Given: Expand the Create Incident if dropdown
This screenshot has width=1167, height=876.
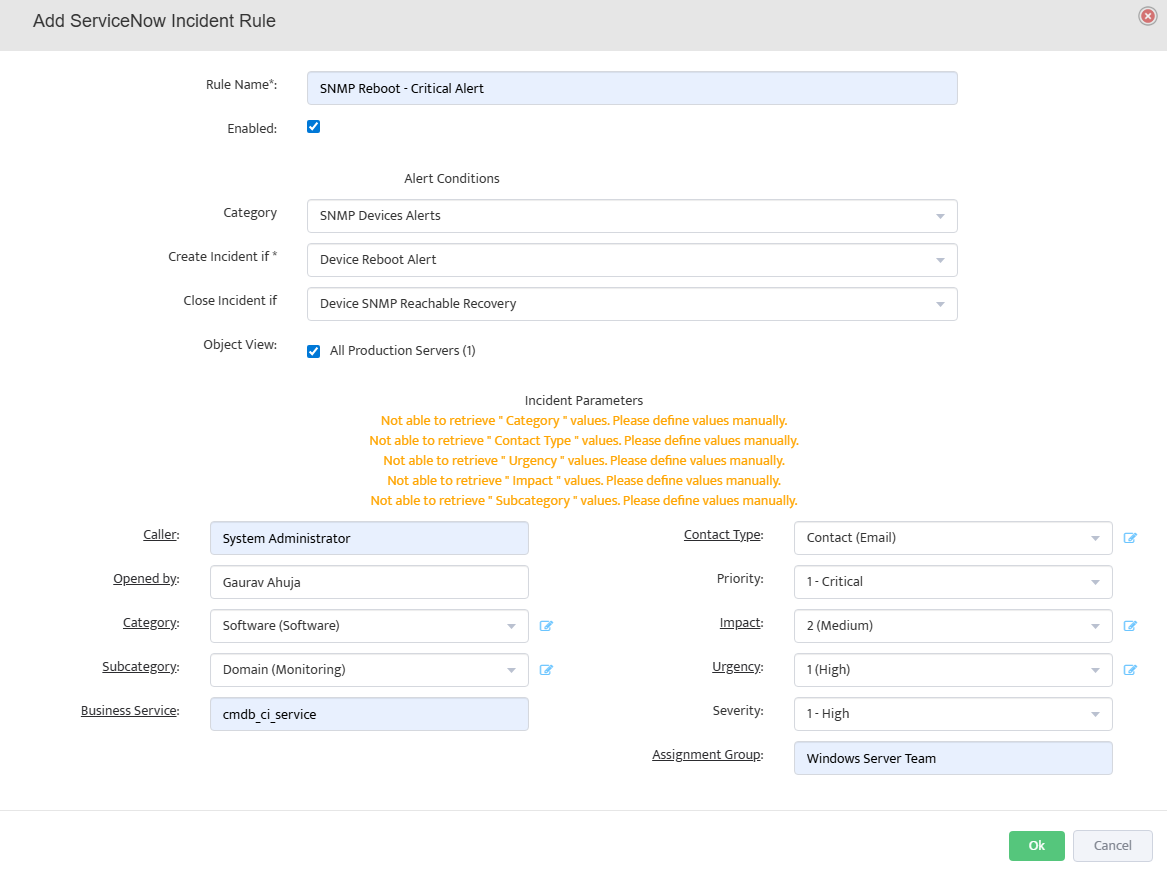Looking at the screenshot, I should click(631, 260).
